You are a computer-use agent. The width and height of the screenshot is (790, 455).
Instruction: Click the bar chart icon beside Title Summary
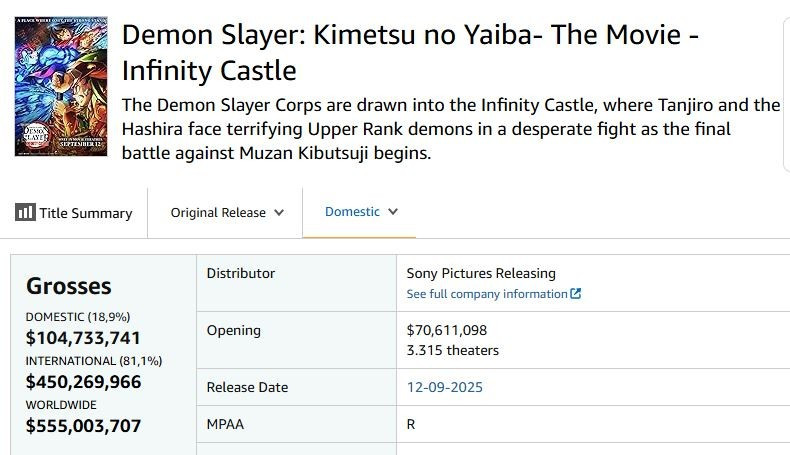[25, 212]
